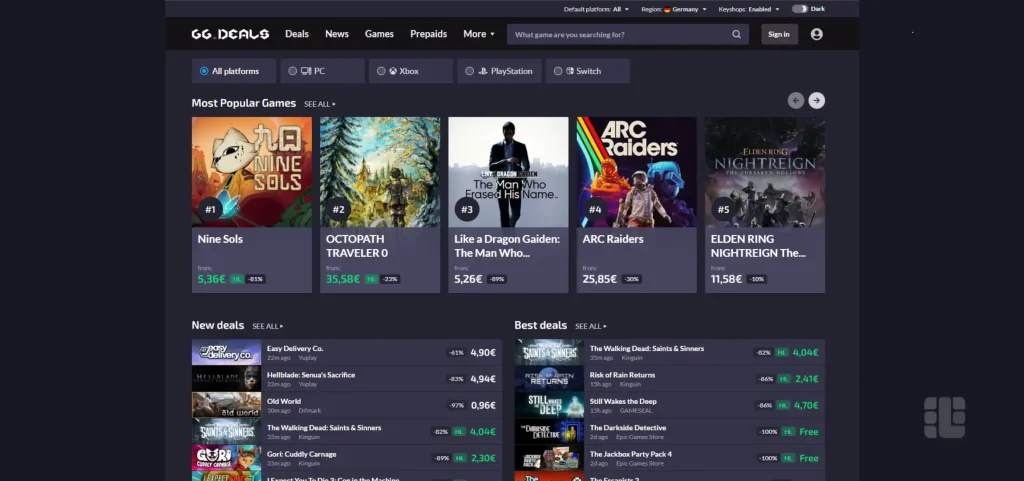Go to previous popular games slide
This screenshot has width=1024, height=481.
pyautogui.click(x=795, y=101)
